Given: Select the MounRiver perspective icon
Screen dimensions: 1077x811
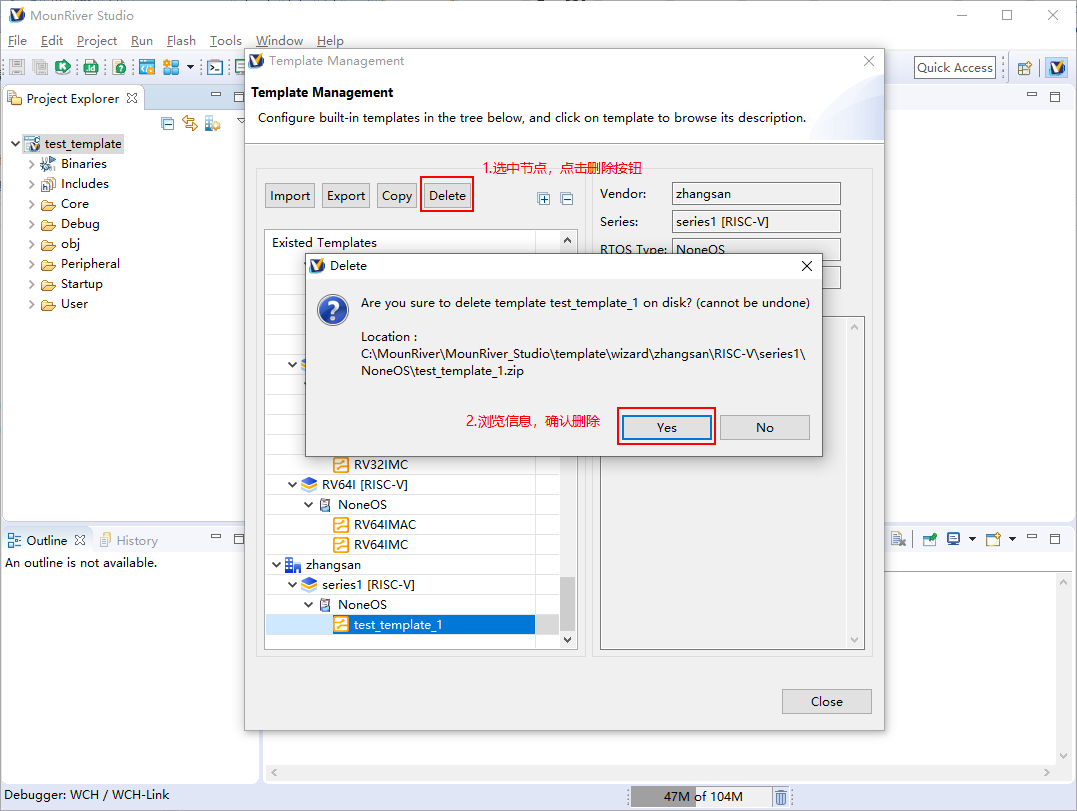Looking at the screenshot, I should [1057, 68].
